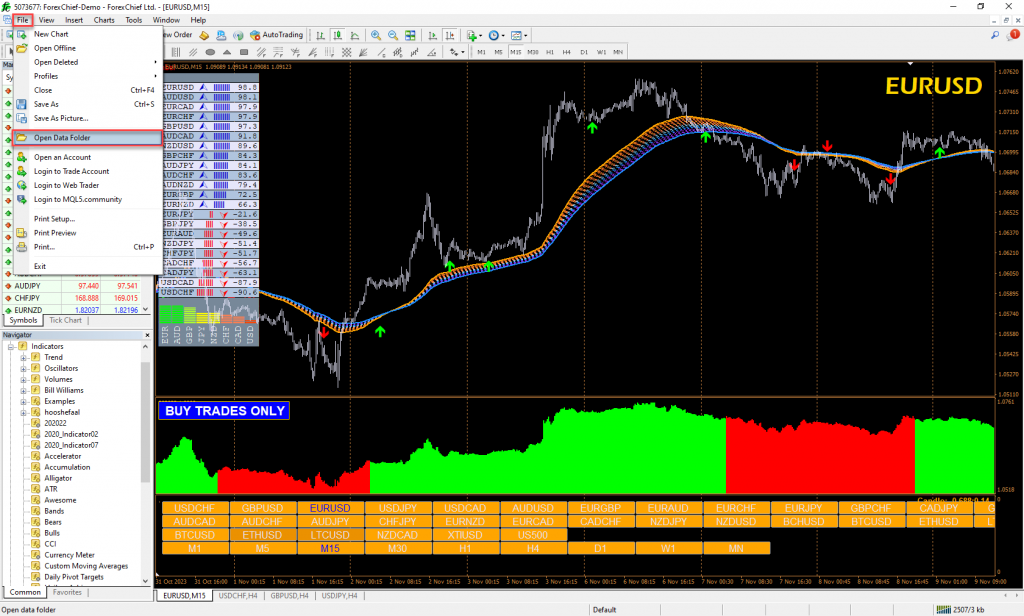The width and height of the screenshot is (1024, 616).
Task: Expand the Trend indicators folder
Action: pyautogui.click(x=24, y=357)
